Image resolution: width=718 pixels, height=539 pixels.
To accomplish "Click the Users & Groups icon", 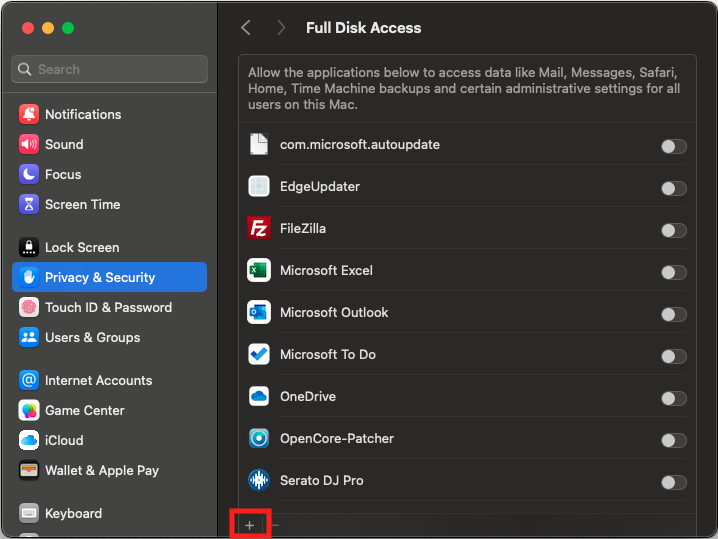I will (29, 338).
